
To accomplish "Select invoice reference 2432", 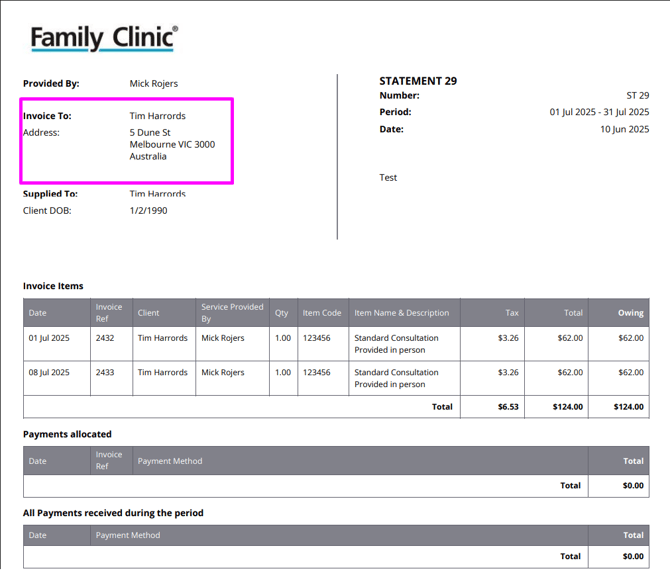I will 105,338.
